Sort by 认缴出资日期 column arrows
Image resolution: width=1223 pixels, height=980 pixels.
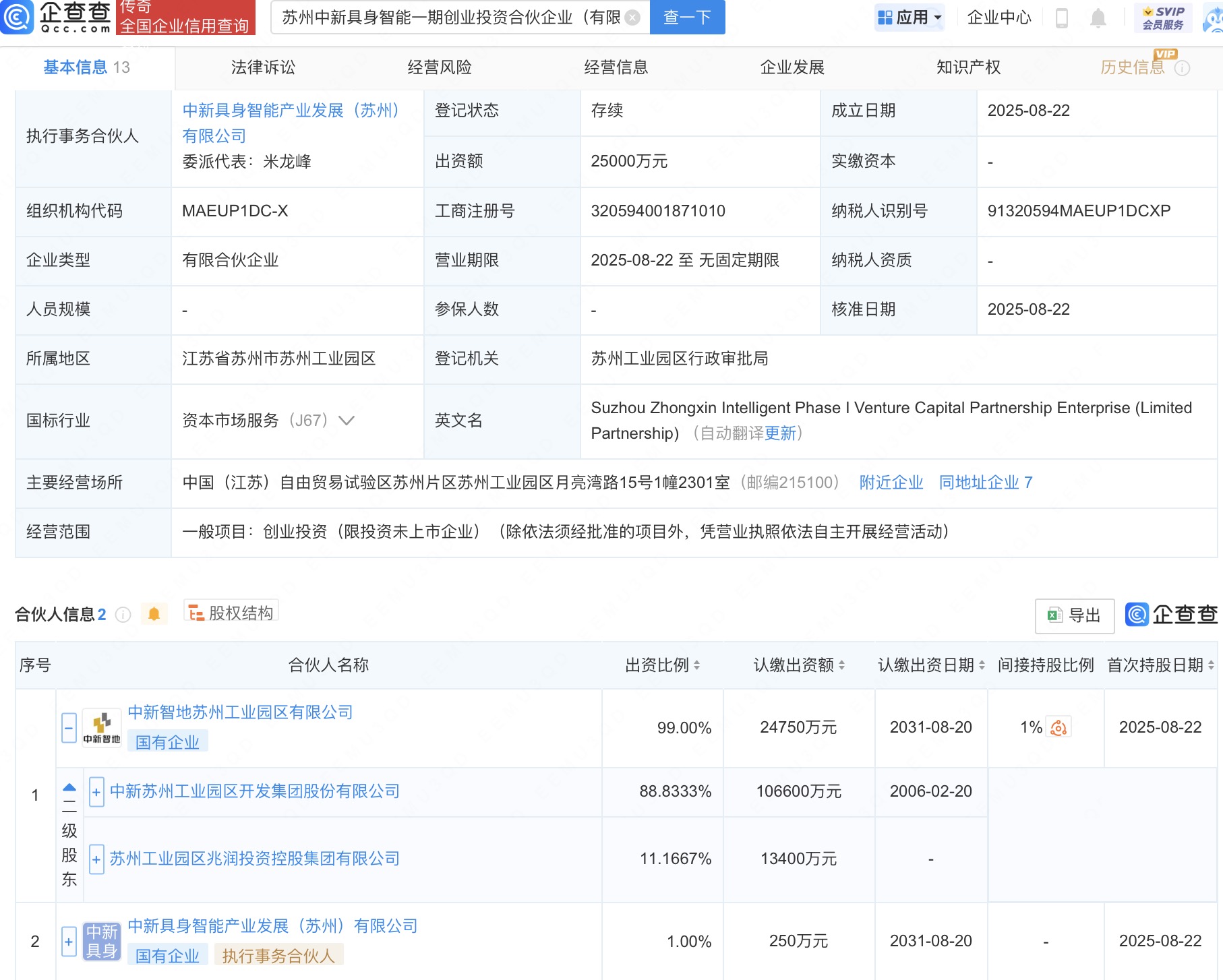982,665
